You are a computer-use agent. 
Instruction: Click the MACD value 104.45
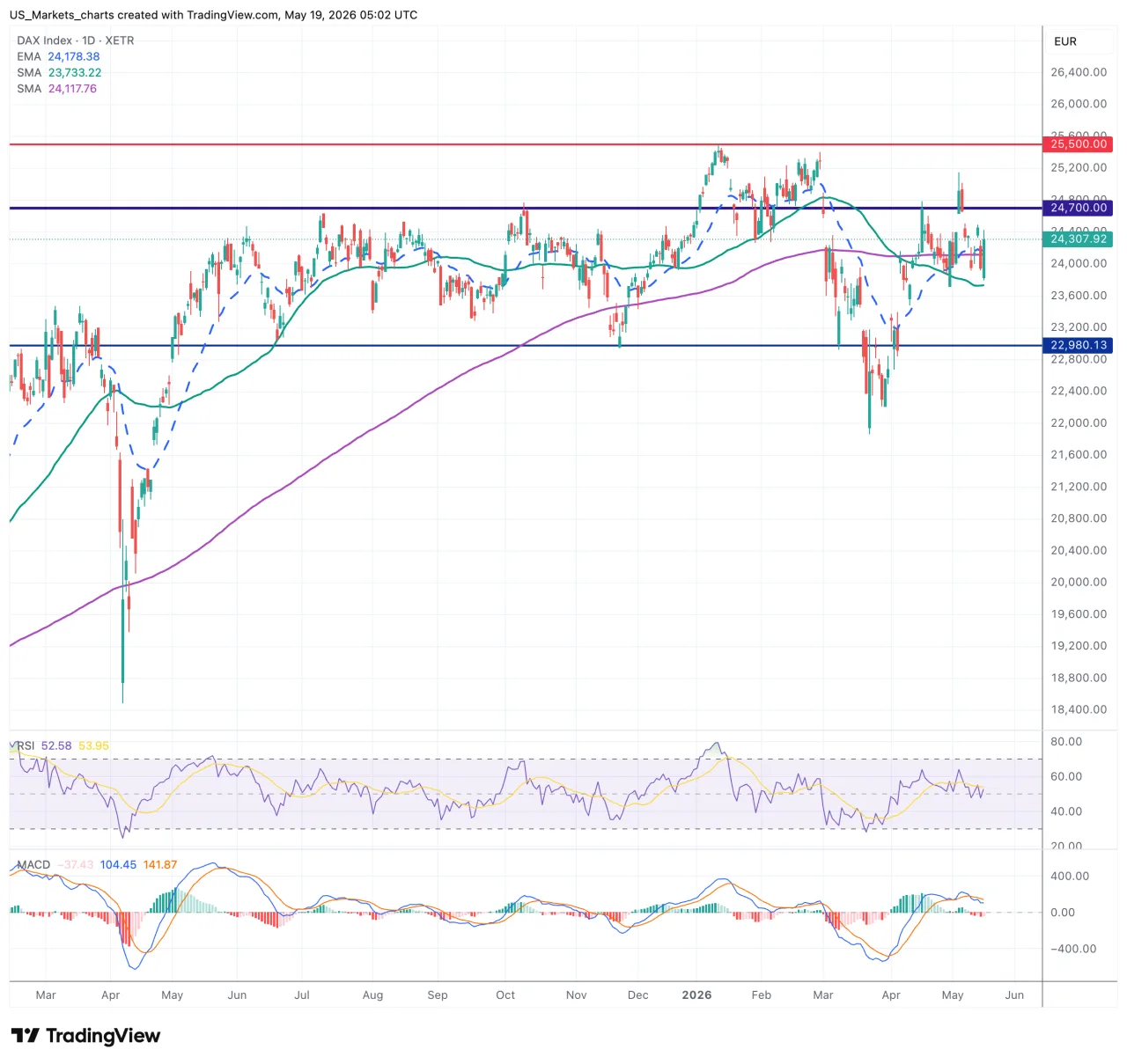[x=118, y=864]
